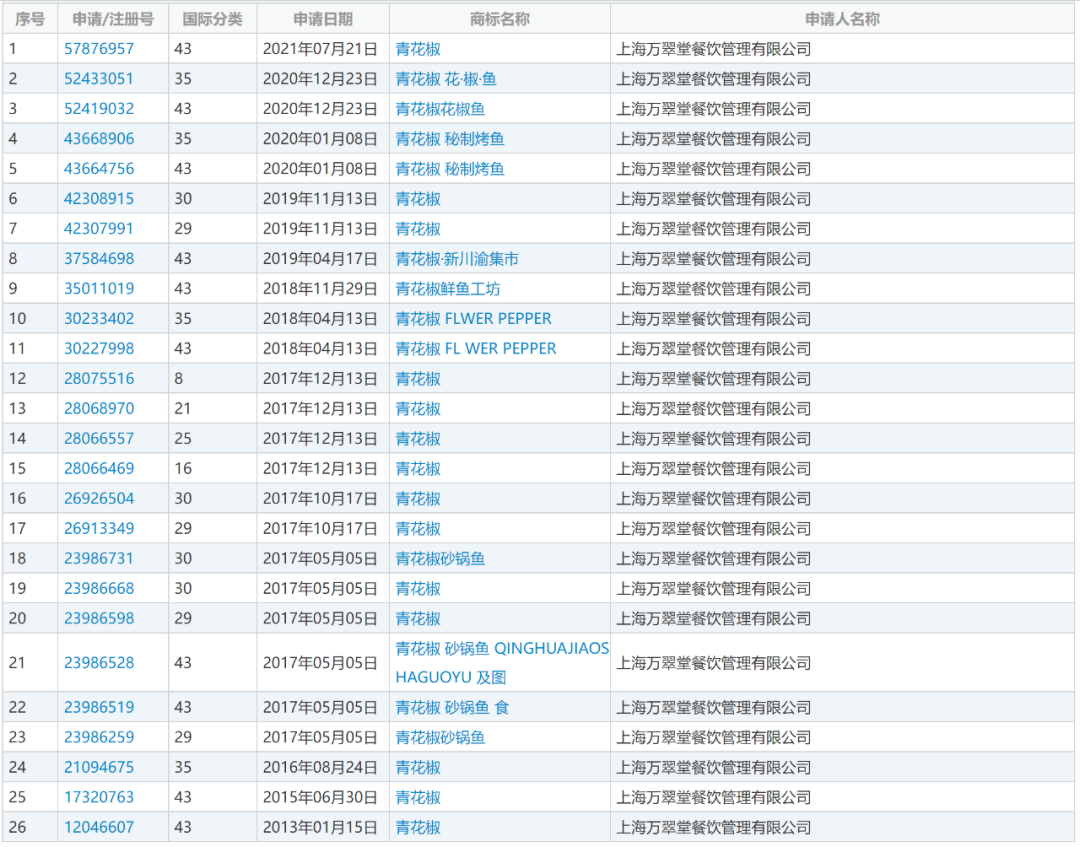
Task: Open trademark 青花椒 in row 1
Action: [x=418, y=49]
